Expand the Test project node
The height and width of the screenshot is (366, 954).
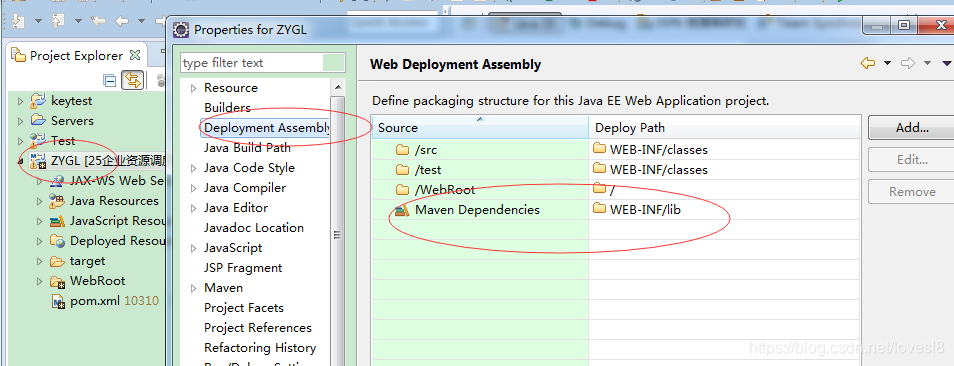click(21, 141)
